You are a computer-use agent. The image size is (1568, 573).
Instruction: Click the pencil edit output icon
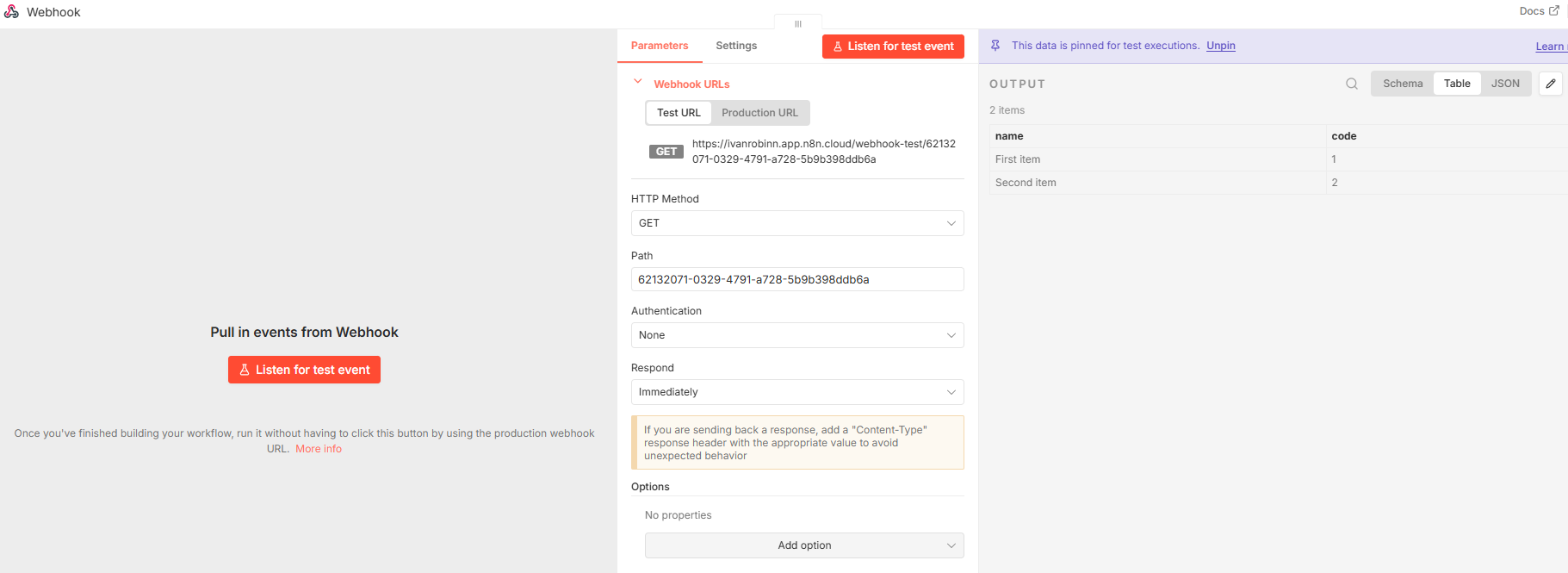pos(1551,84)
